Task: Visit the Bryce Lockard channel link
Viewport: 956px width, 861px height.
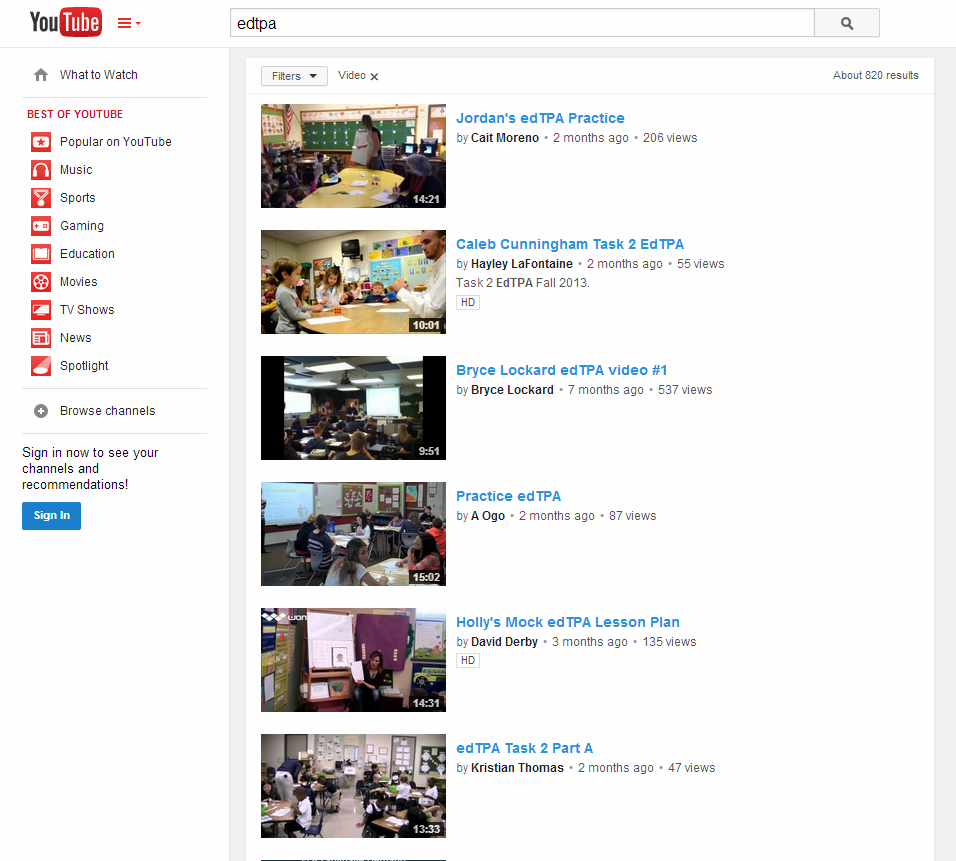Action: pyautogui.click(x=512, y=390)
